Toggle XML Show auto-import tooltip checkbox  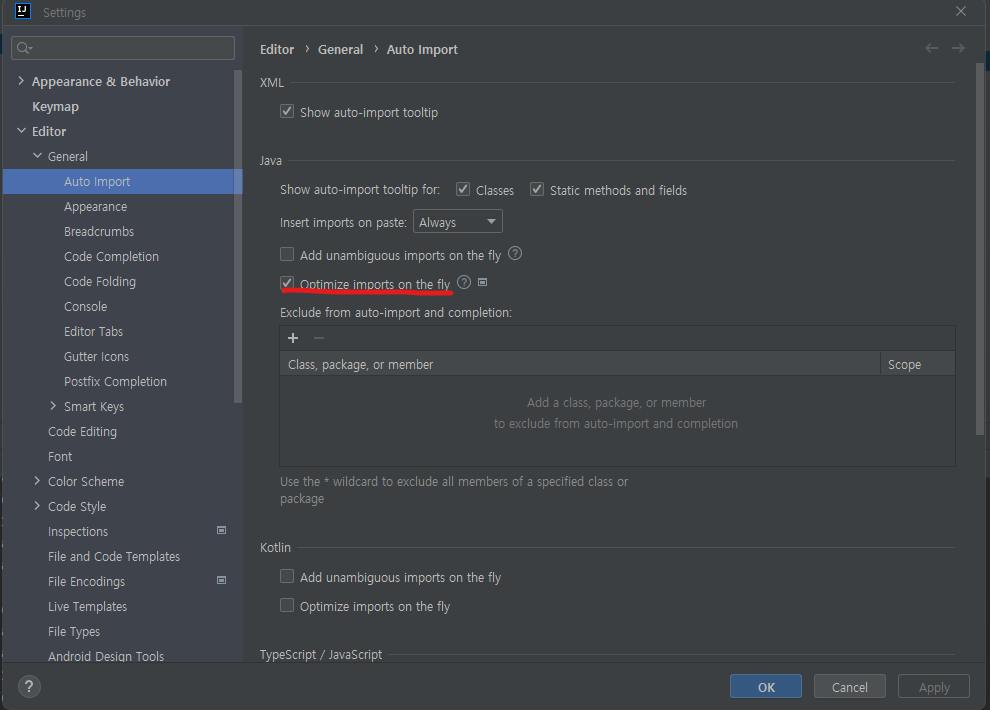click(x=287, y=112)
